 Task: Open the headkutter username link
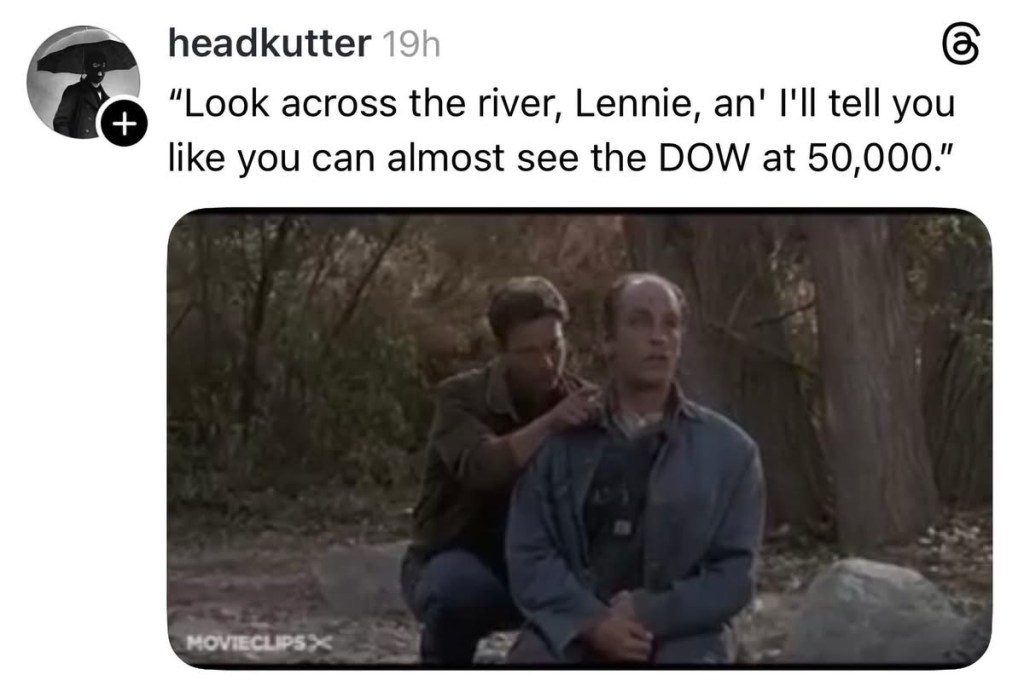[269, 44]
